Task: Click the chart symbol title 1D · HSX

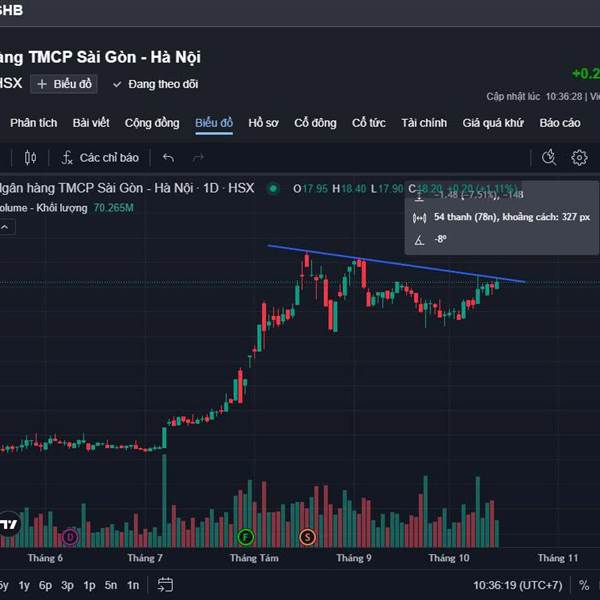Action: point(228,188)
